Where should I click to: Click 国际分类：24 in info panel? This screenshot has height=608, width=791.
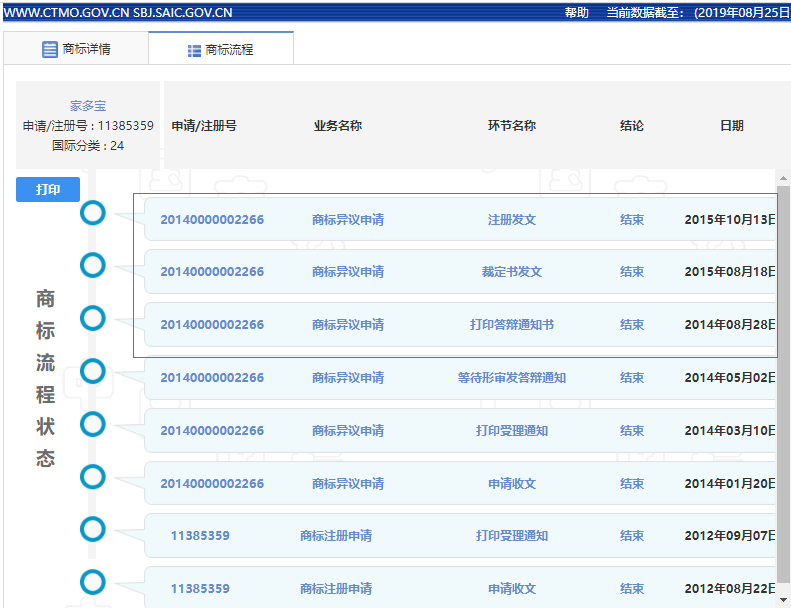(x=88, y=146)
